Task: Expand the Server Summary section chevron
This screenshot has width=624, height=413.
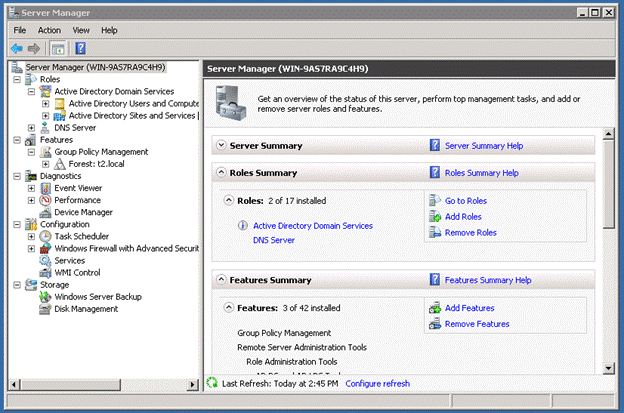Action: [221, 145]
